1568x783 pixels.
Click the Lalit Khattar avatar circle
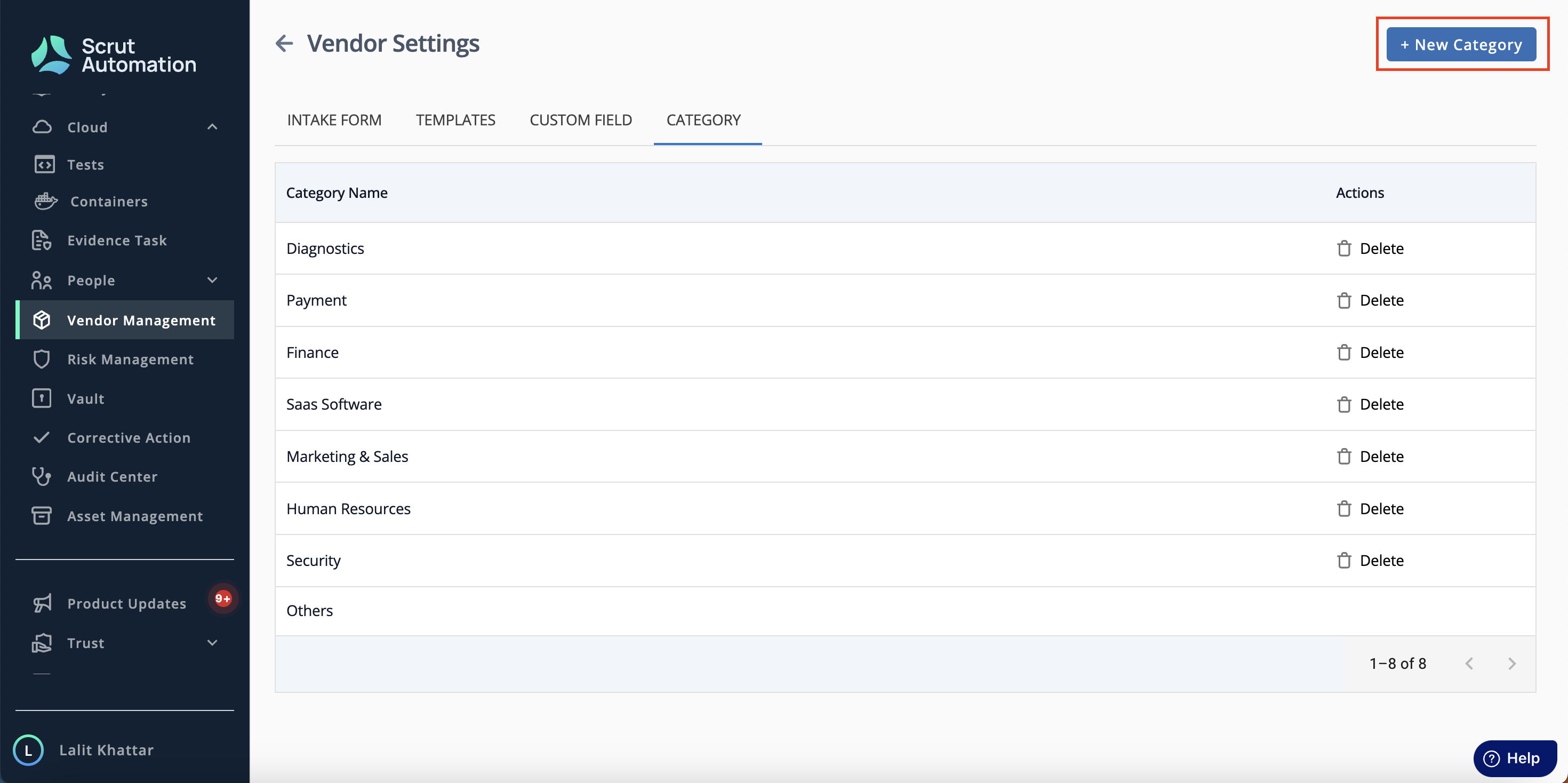(x=28, y=750)
